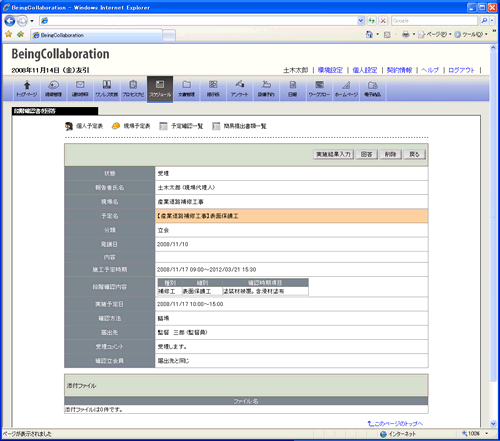Click the ファイル名 column header
500x441 pixels.
(x=246, y=401)
